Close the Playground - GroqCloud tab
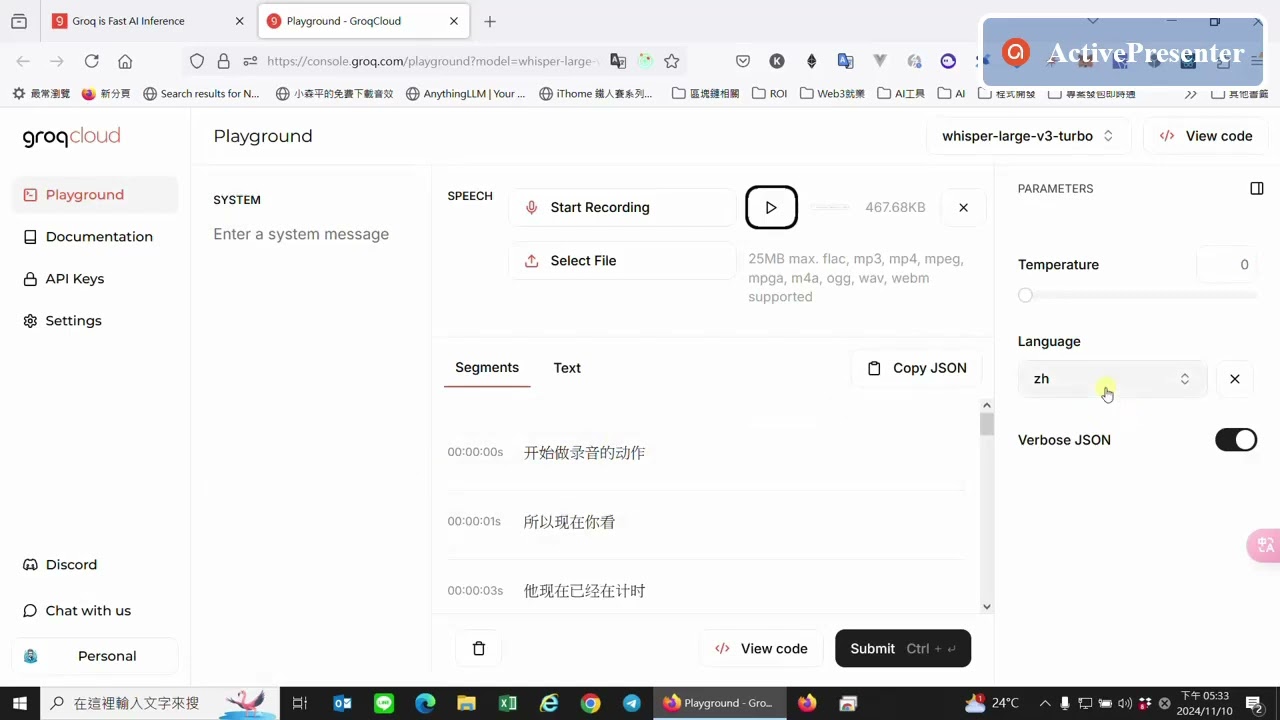 [454, 21]
